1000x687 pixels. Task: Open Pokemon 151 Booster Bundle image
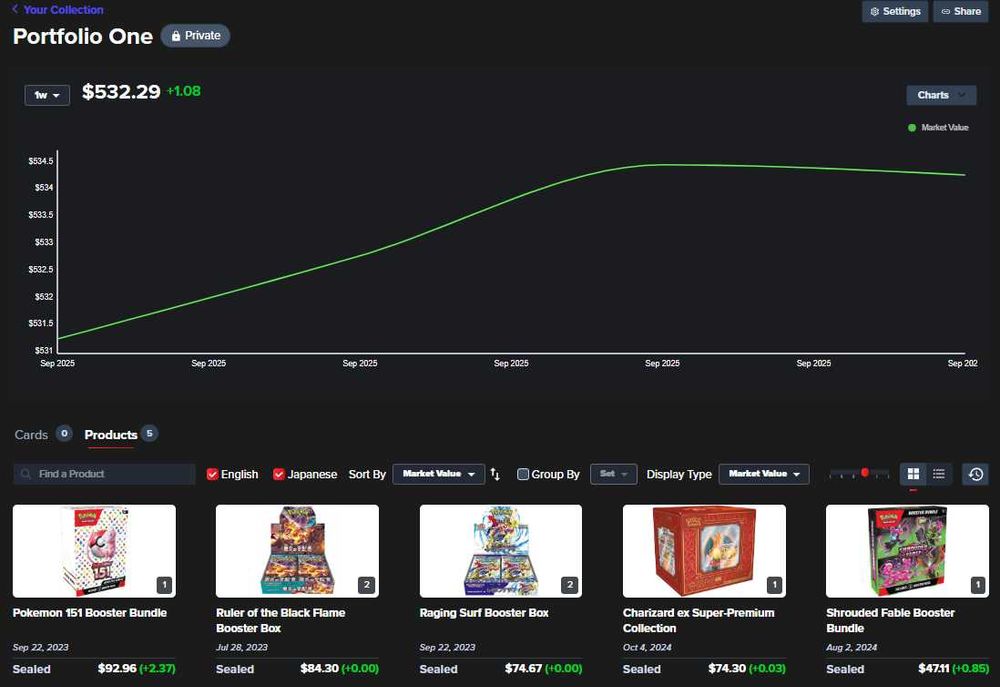(x=94, y=551)
